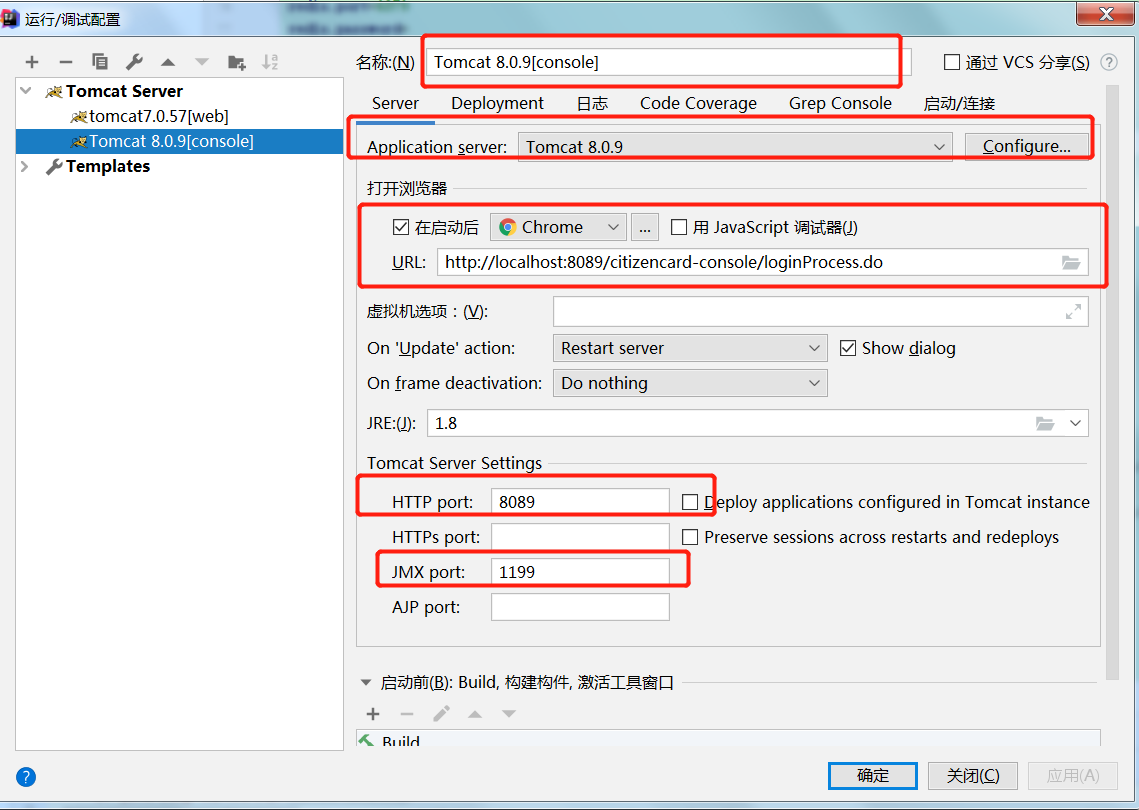Screen dimensions: 1139x810
Task: Switch to the Server tab
Action: [395, 103]
